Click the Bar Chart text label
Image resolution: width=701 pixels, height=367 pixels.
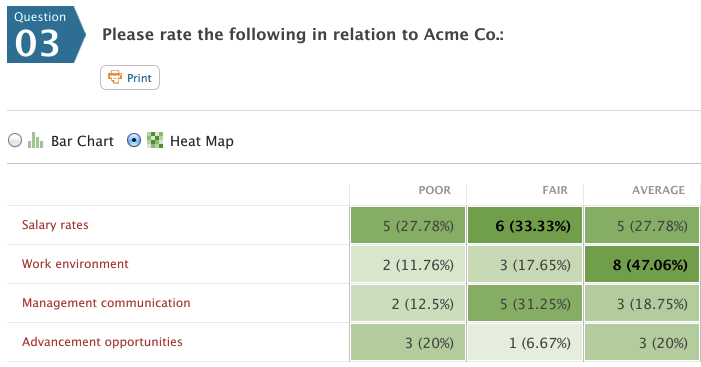pos(82,141)
